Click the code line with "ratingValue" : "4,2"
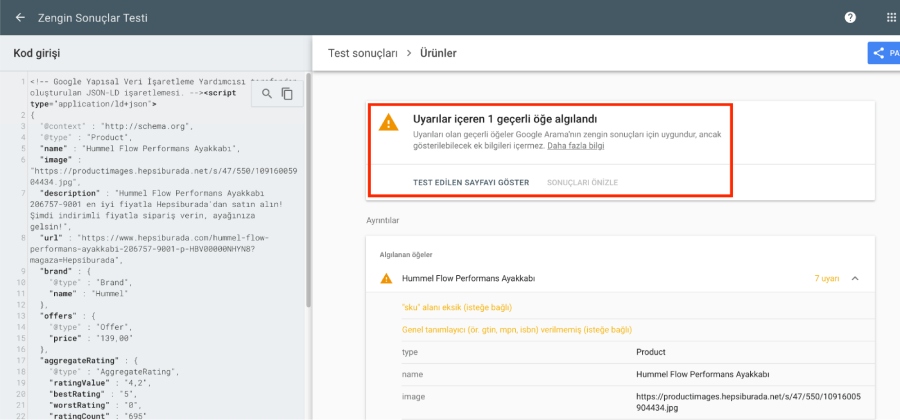This screenshot has height=420, width=900. coord(100,383)
